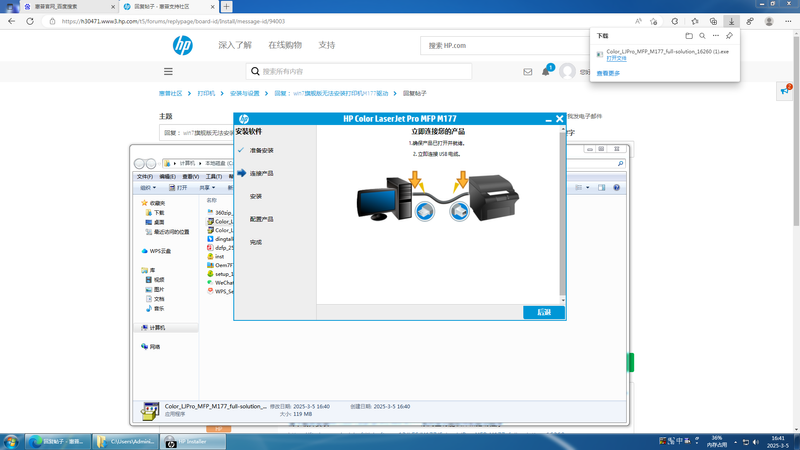
Task: Select 计算机 in the Explorer navigation pane
Action: click(x=157, y=328)
